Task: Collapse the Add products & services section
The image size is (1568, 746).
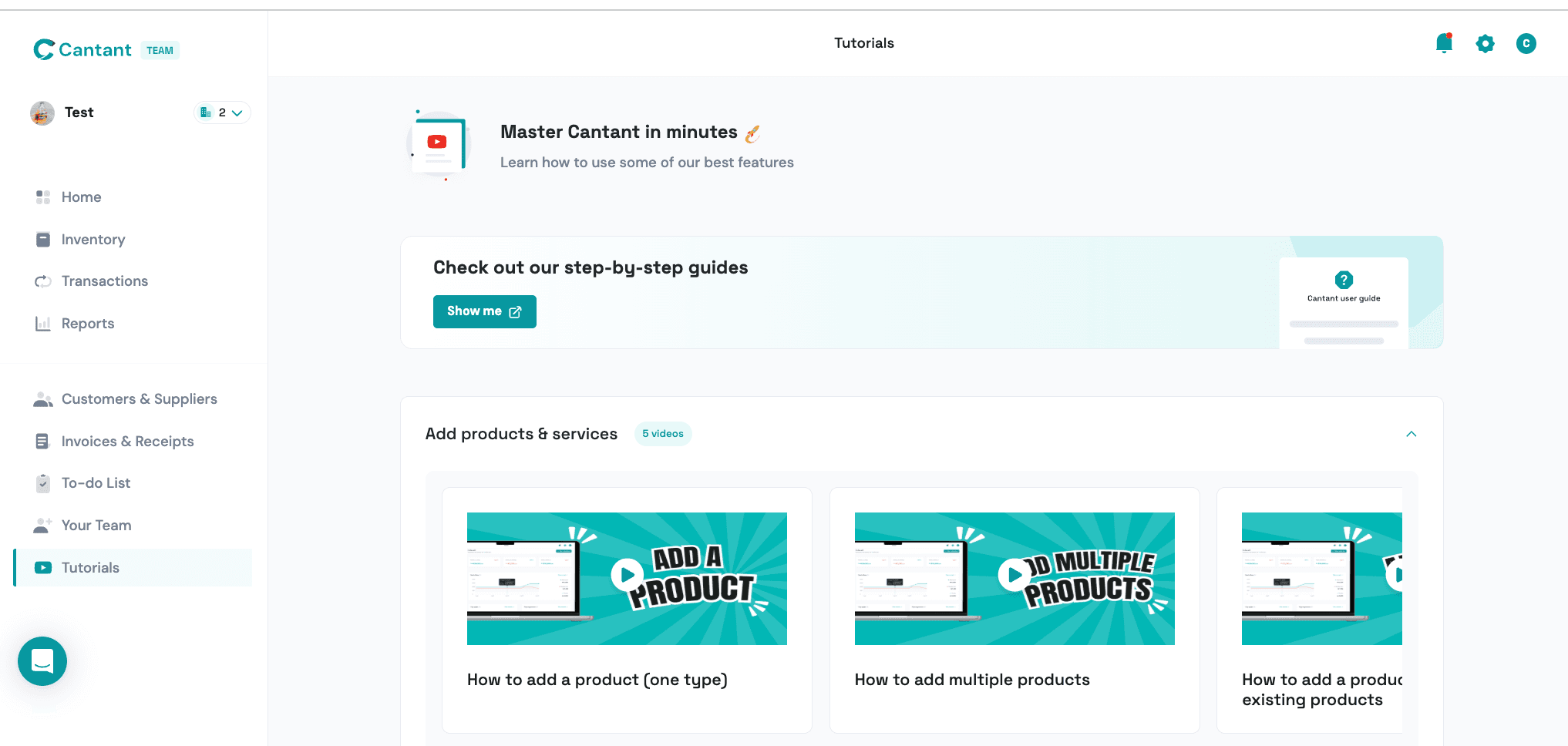Action: [x=1411, y=434]
